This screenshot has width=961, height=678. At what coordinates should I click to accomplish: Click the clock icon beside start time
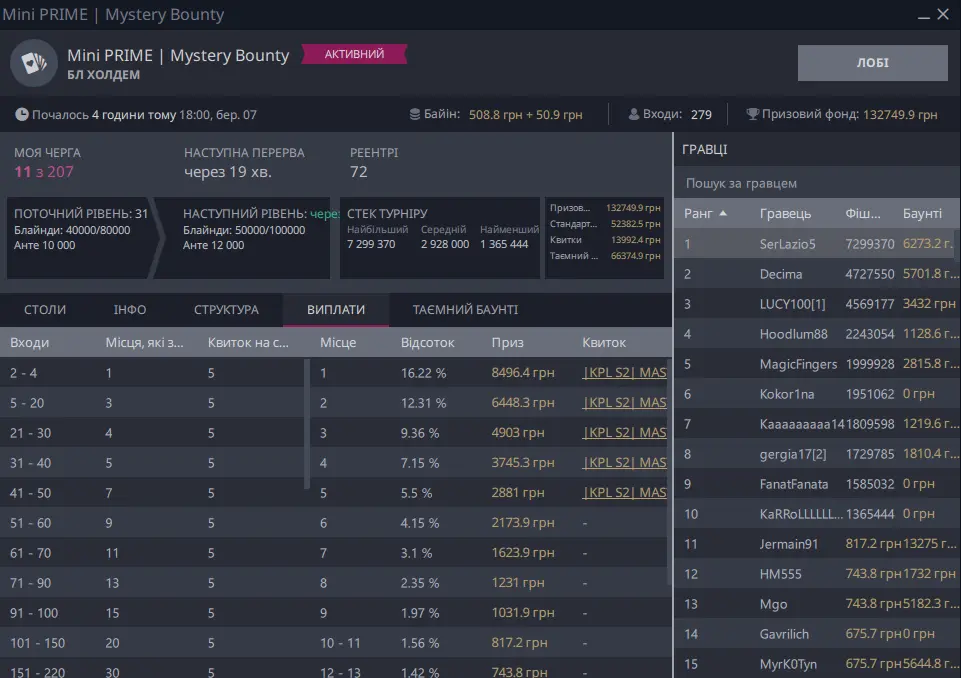[22, 115]
